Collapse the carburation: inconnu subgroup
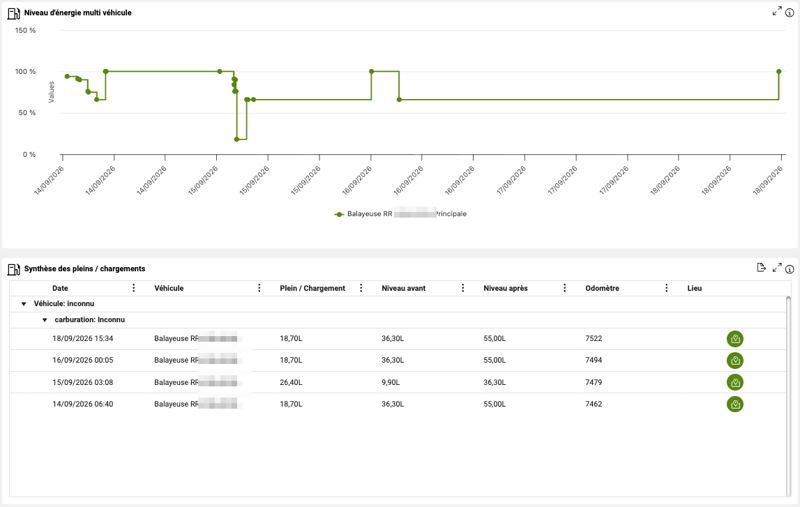 pos(44,320)
